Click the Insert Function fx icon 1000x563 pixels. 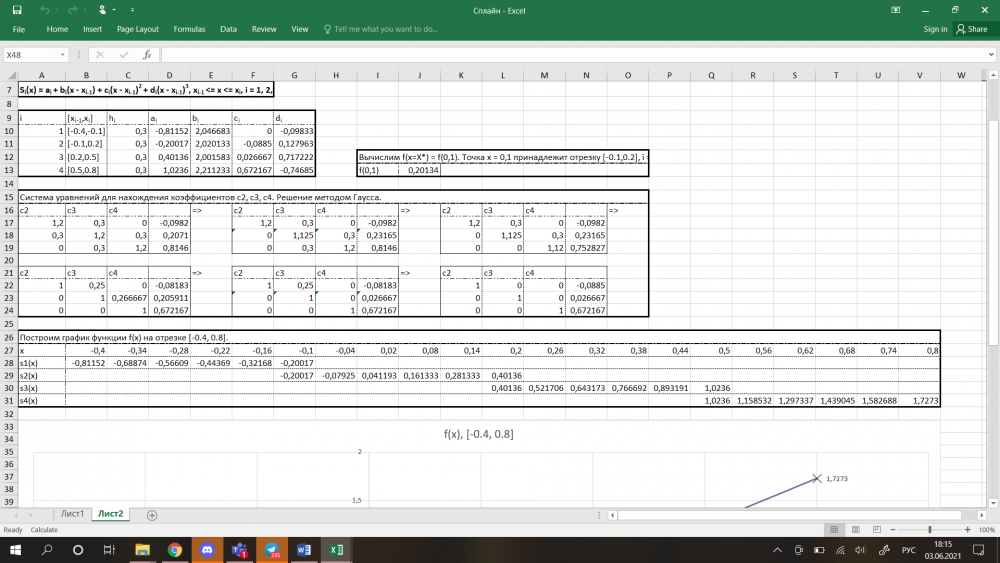[x=147, y=55]
